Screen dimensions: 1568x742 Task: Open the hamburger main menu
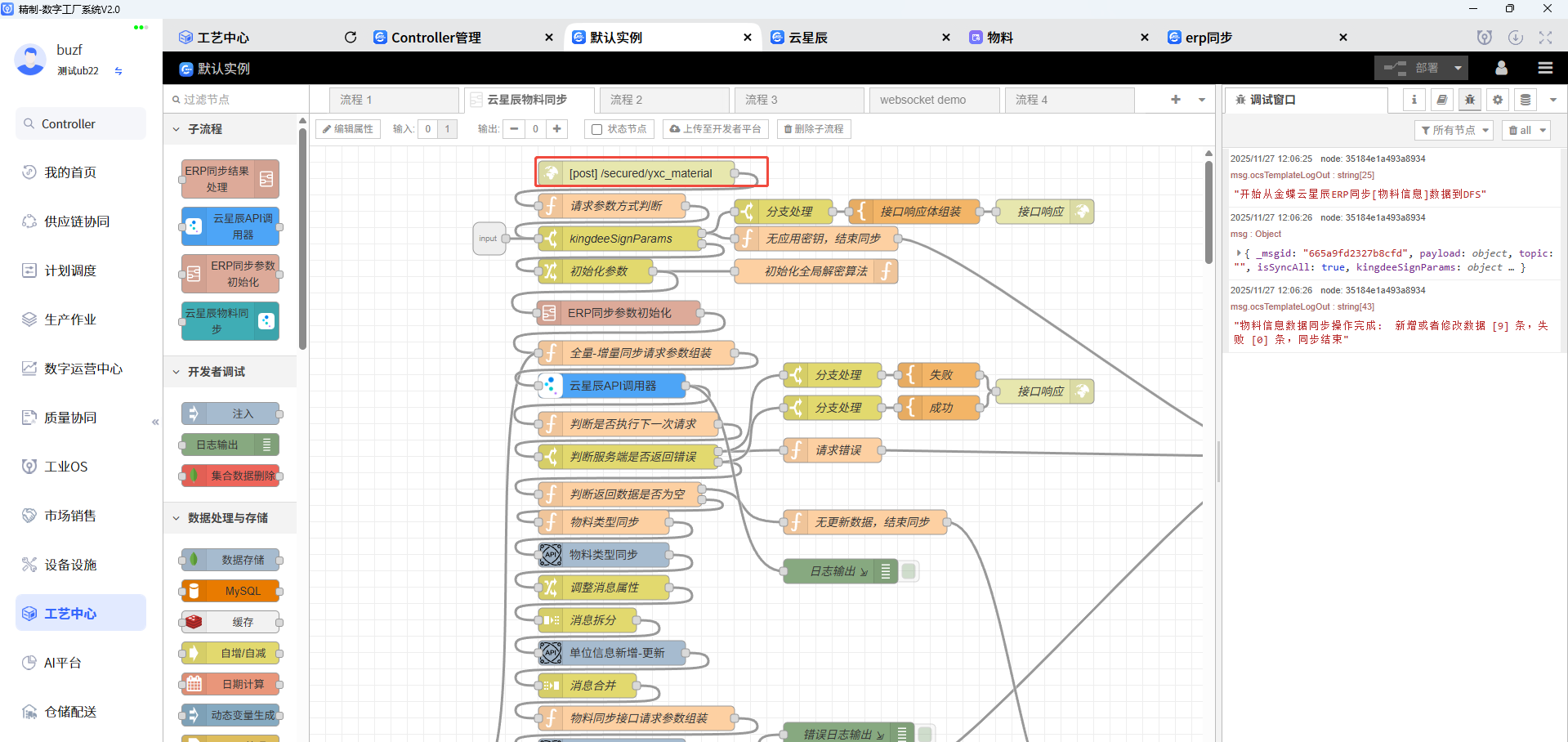(x=1544, y=68)
